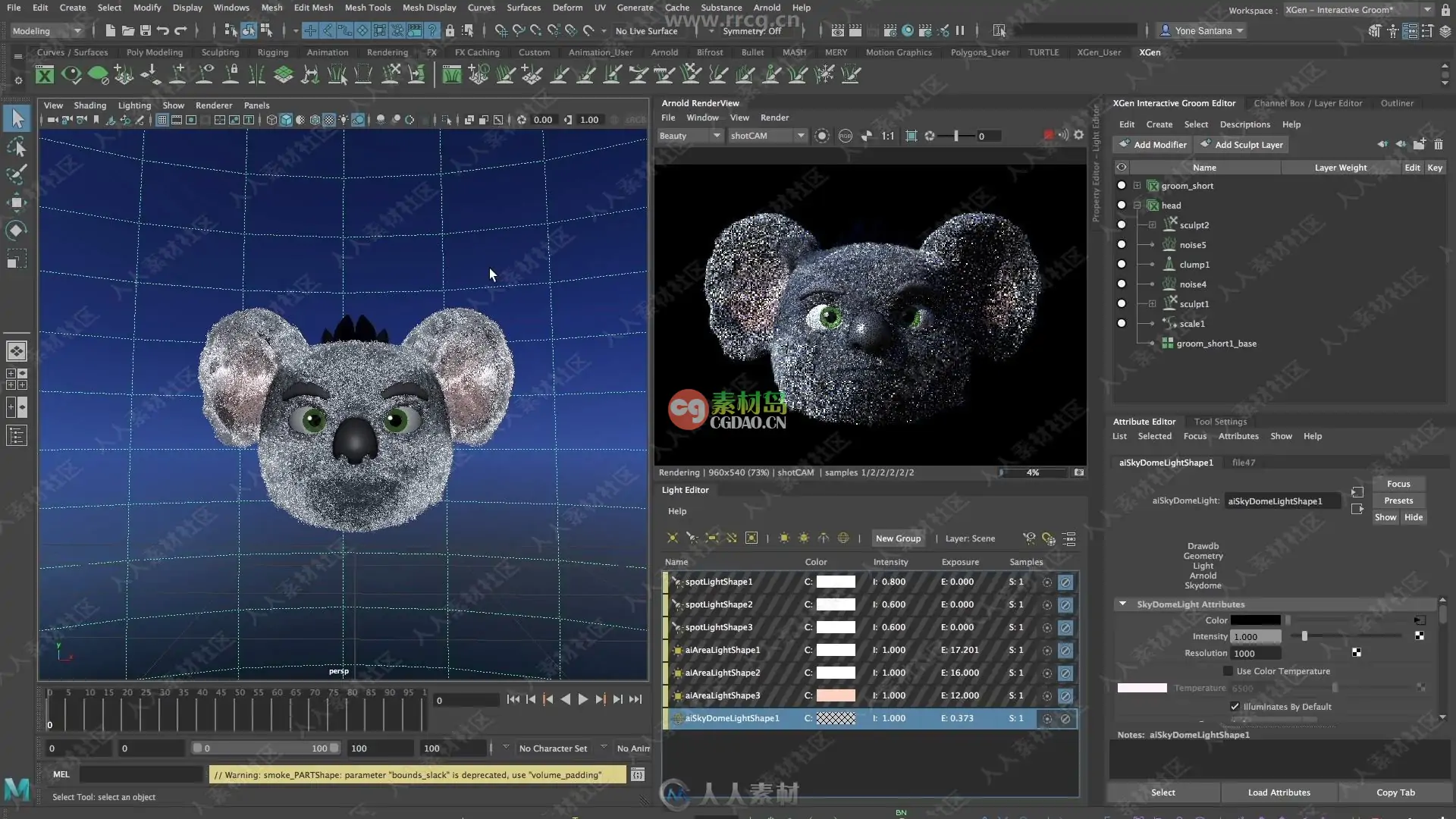Enable Use Color Temperature checkbox

(1228, 671)
